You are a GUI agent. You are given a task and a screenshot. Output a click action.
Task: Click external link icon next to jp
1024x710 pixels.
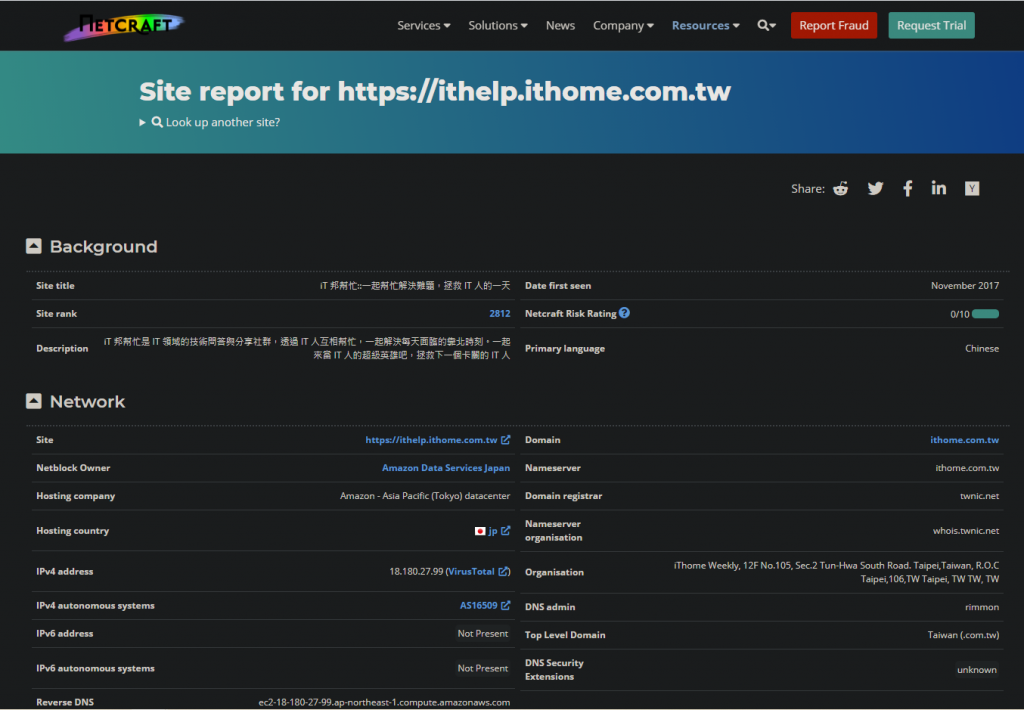tap(505, 530)
